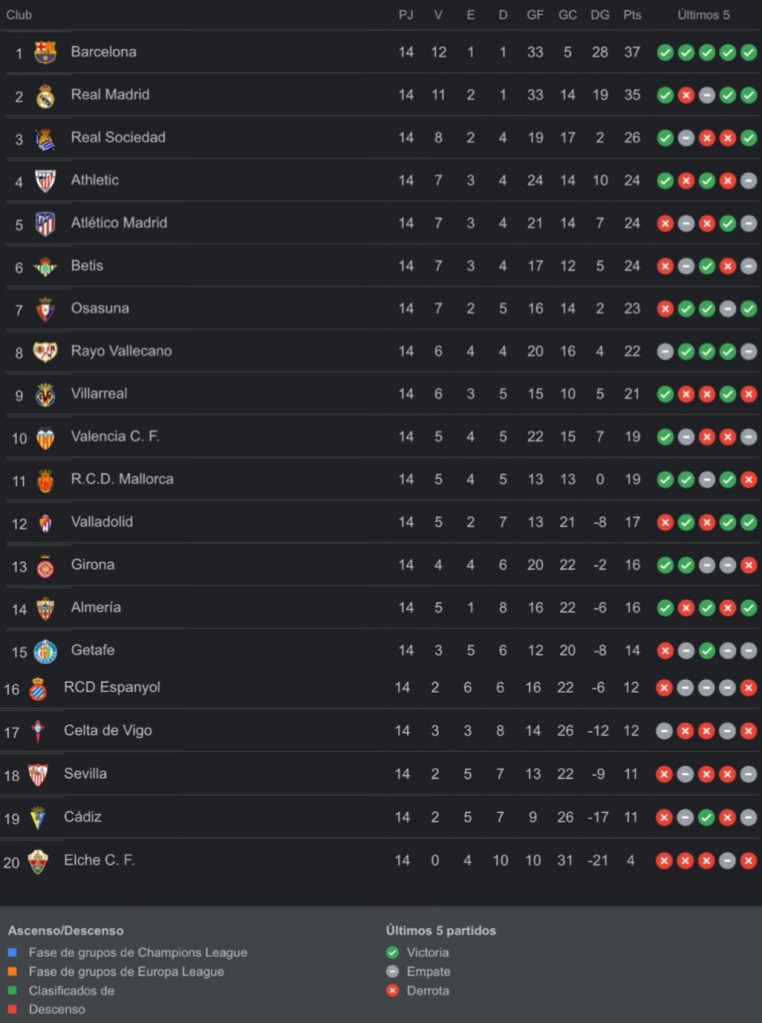The width and height of the screenshot is (762, 1023).
Task: Open the Real Sociedad team link
Action: pyautogui.click(x=118, y=137)
